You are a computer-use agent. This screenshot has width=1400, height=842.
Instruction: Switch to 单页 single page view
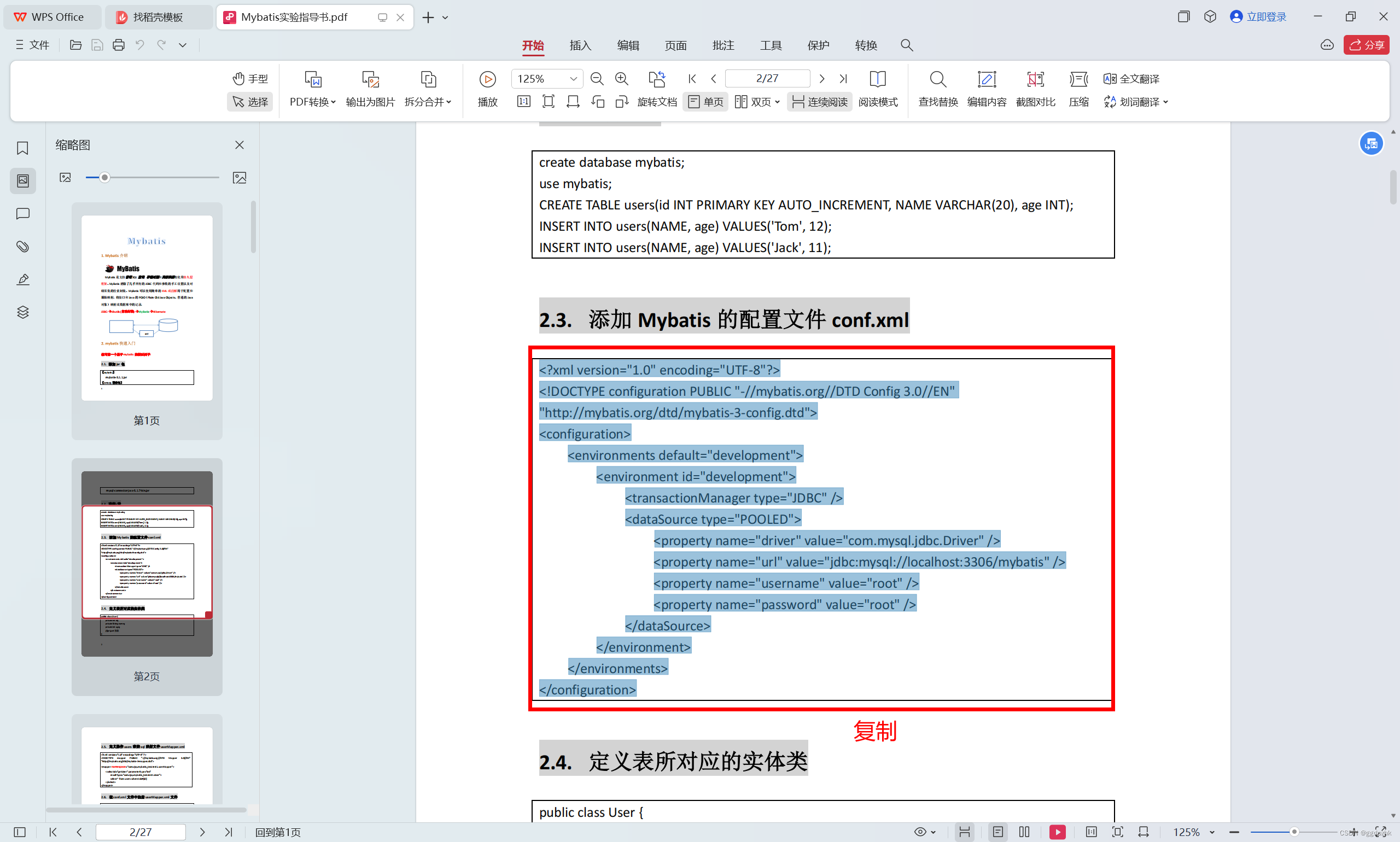tap(705, 102)
